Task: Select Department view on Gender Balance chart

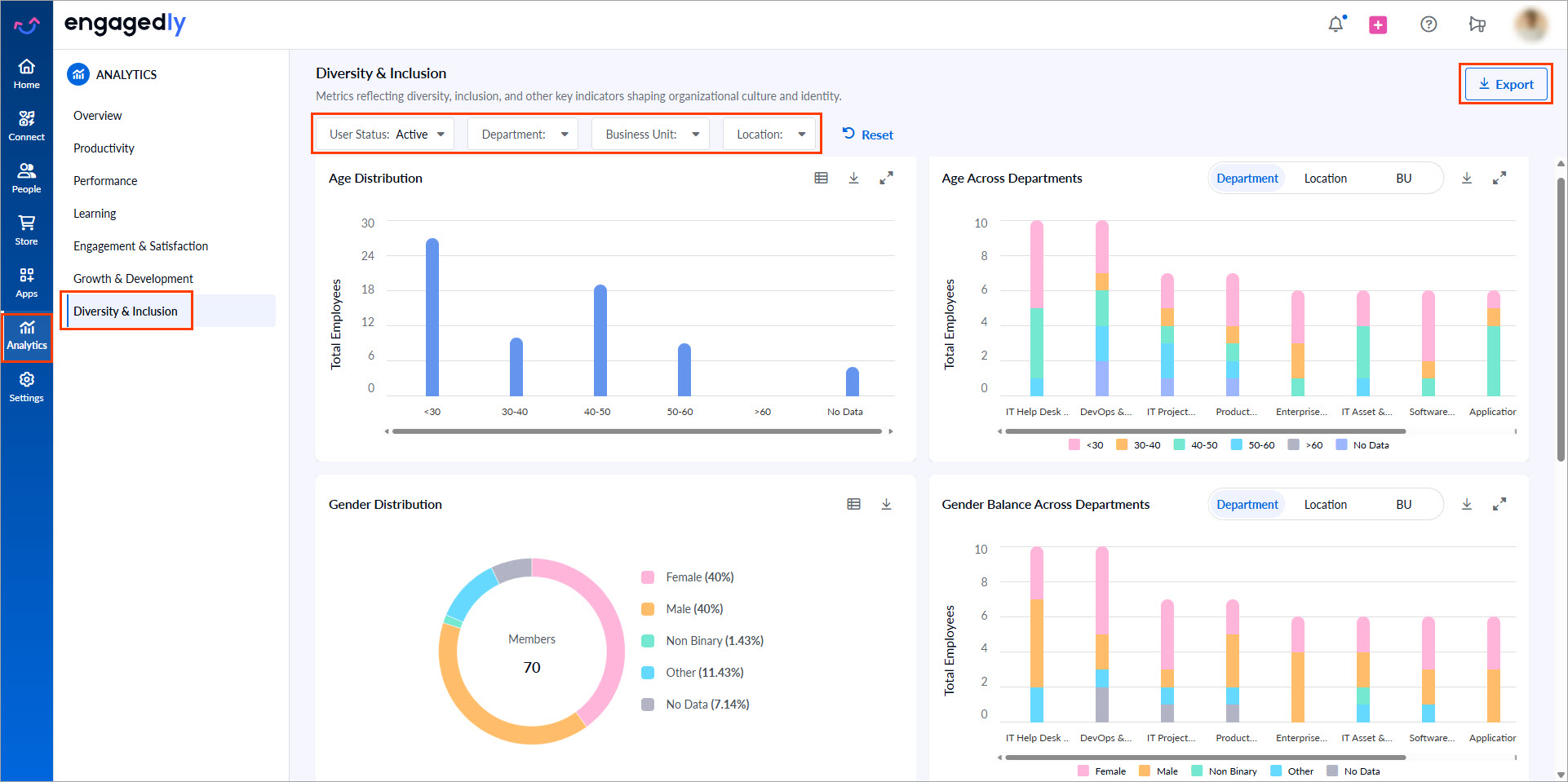Action: pyautogui.click(x=1247, y=504)
